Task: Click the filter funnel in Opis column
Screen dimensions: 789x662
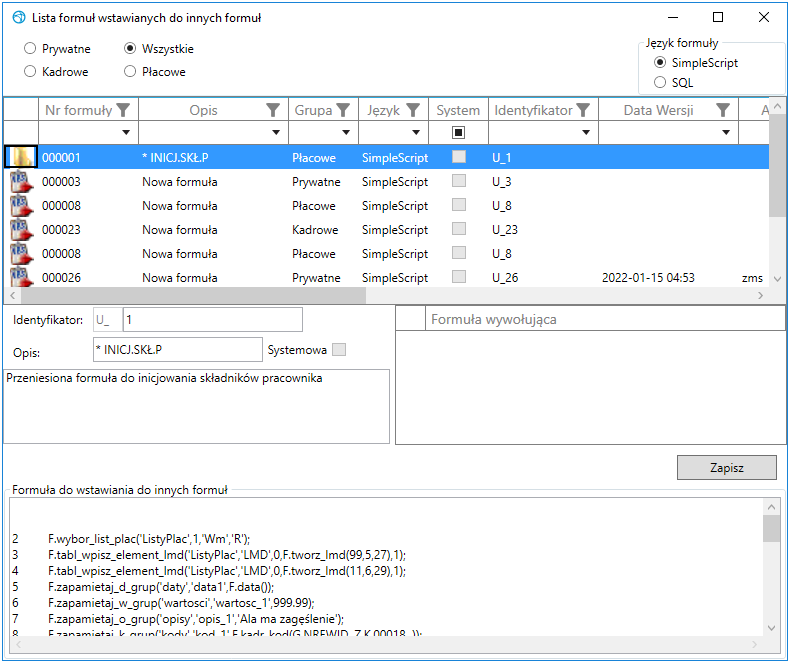Action: coord(273,110)
